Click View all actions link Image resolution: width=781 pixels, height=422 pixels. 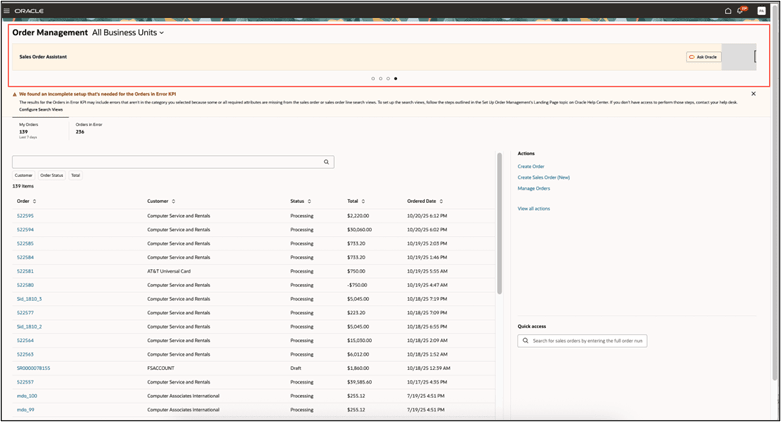[x=533, y=209]
